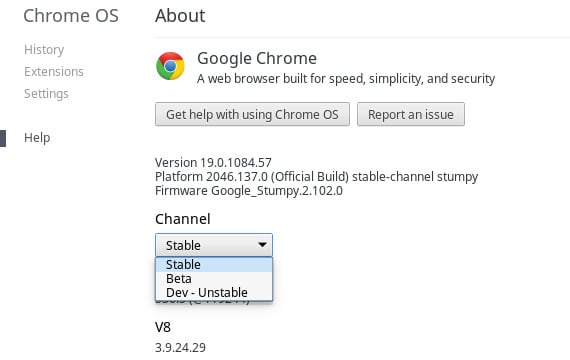Click the Google Chrome logo icon
The height and width of the screenshot is (360, 570).
coord(170,66)
